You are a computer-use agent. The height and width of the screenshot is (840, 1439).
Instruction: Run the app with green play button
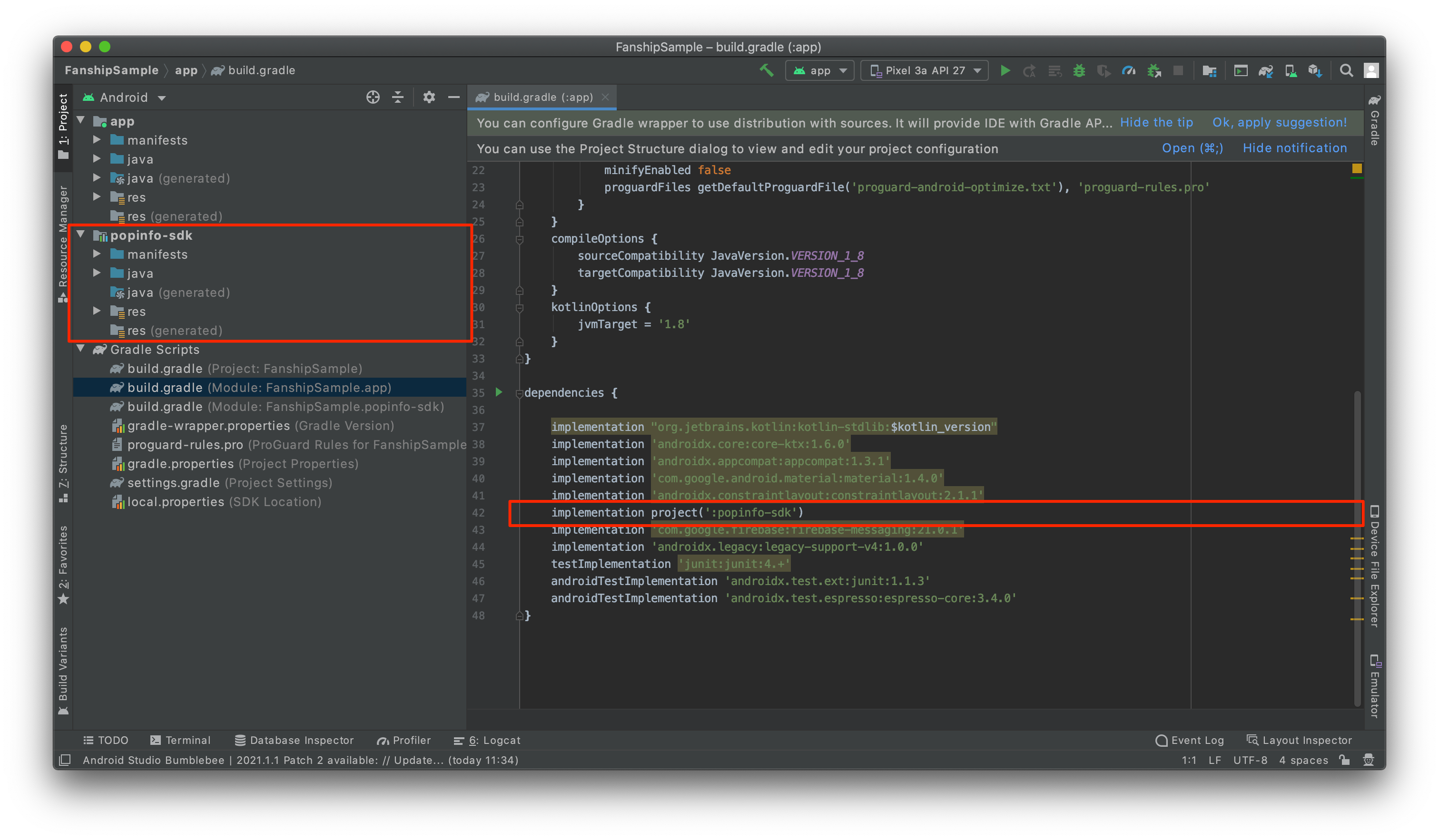click(1005, 70)
